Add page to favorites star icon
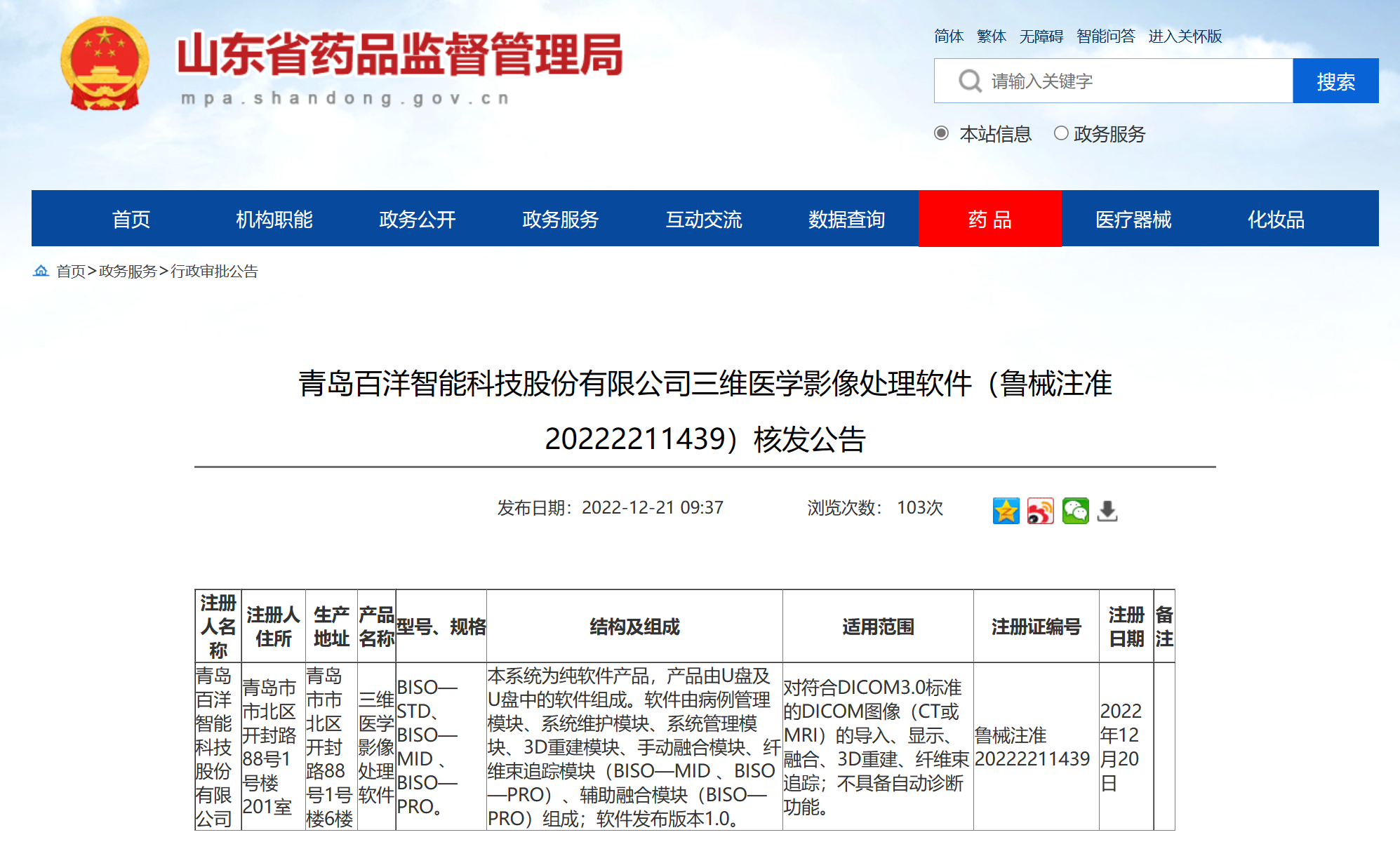This screenshot has height=863, width=1400. (1006, 511)
